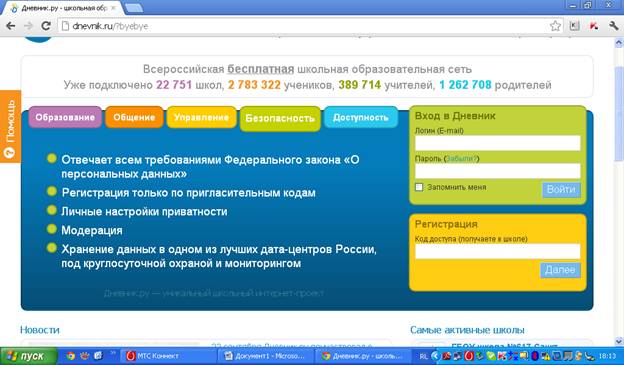Image resolution: width=624 pixels, height=365 pixels.
Task: Open Самые активные школы heading
Action: 467,330
